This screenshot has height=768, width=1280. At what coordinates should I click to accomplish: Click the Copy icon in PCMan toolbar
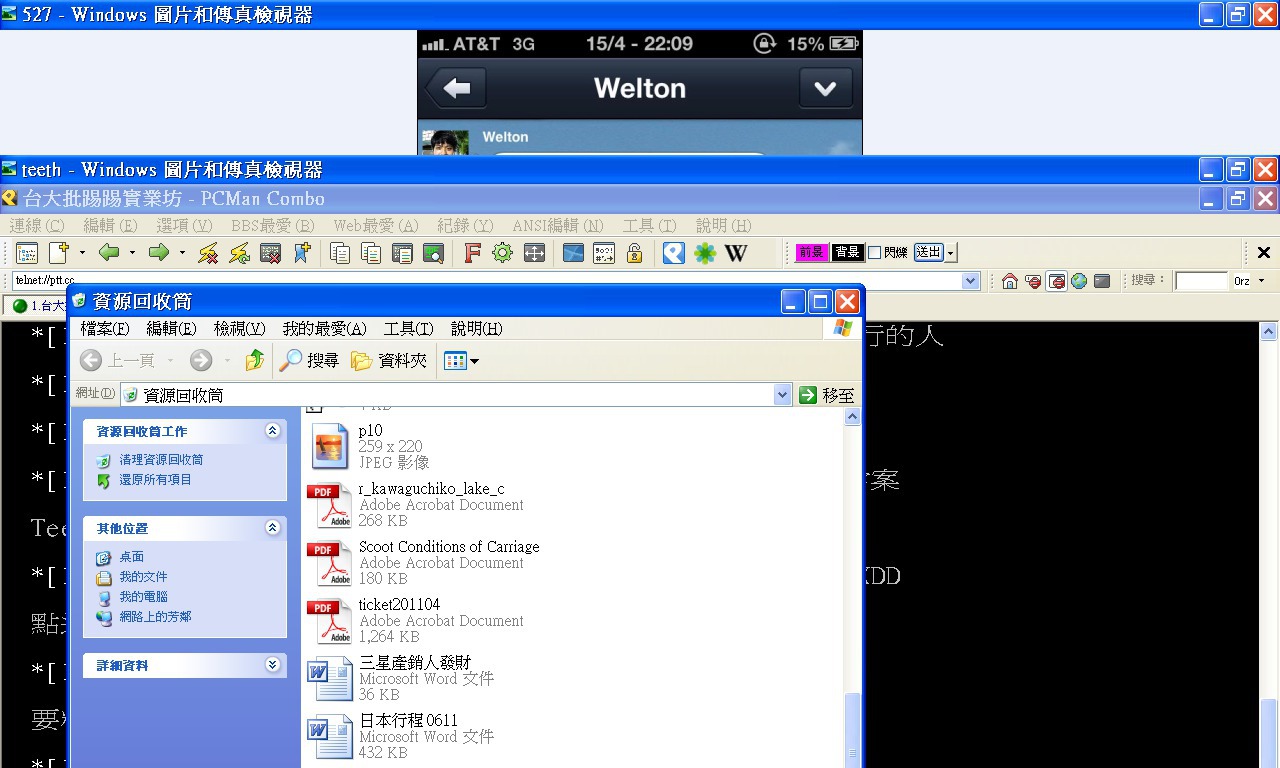click(x=340, y=253)
